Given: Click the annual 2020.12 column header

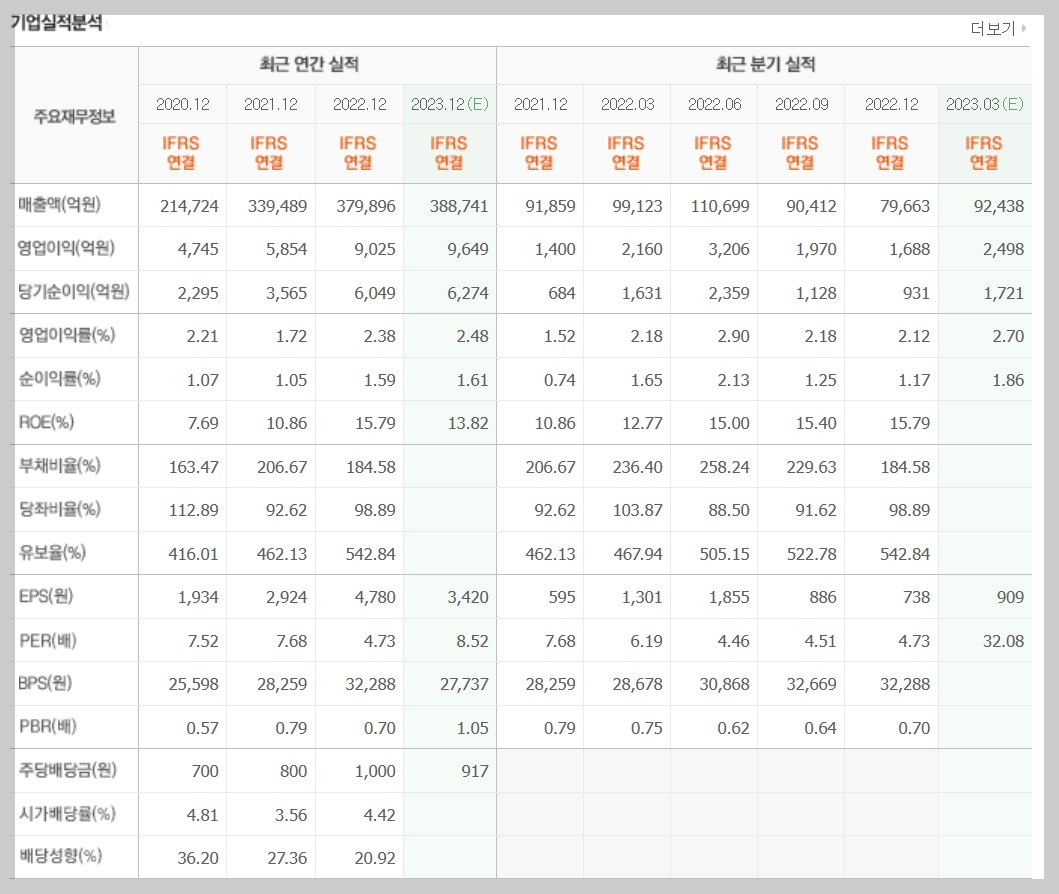Looking at the screenshot, I should click(182, 105).
